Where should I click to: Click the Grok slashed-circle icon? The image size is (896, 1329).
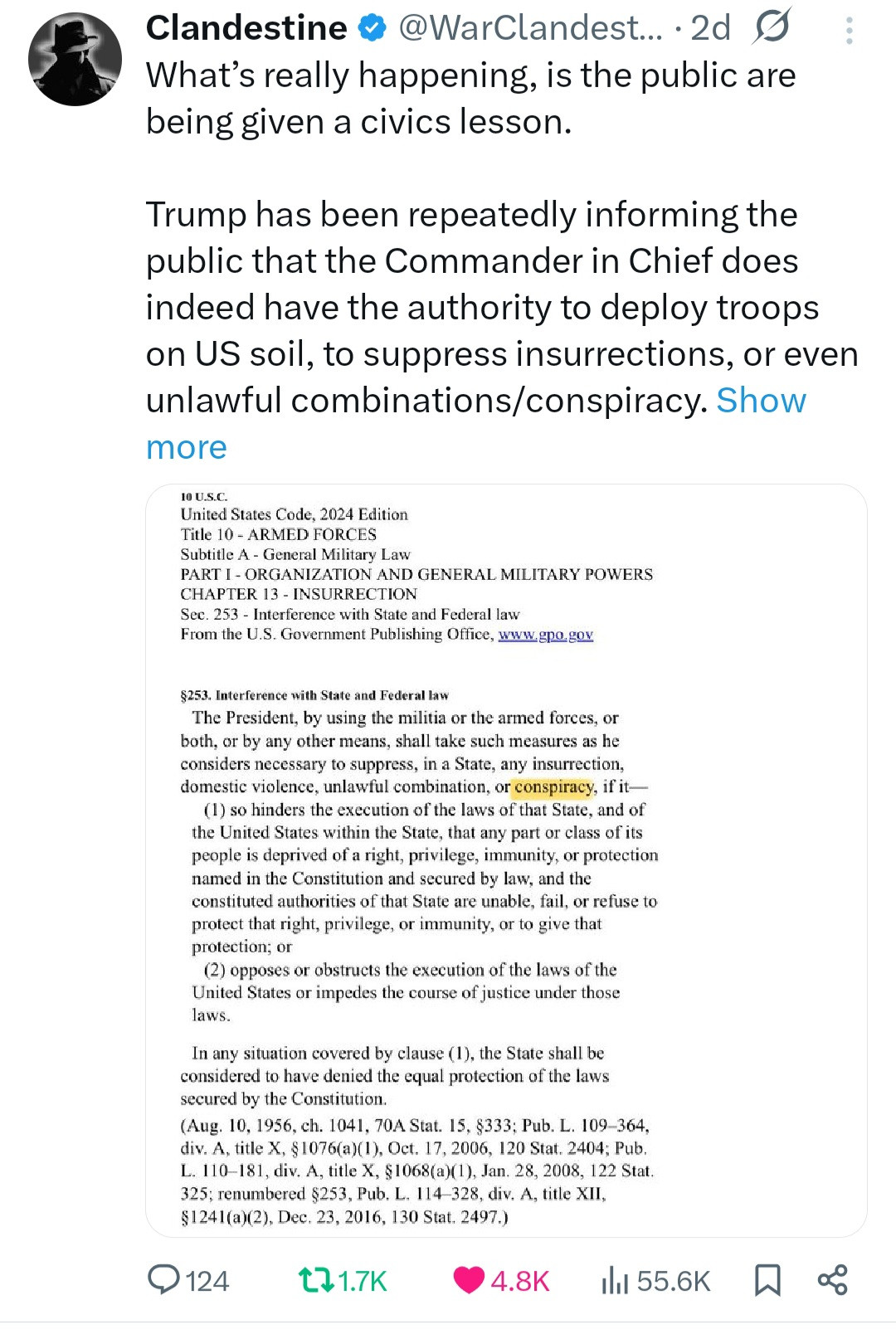(x=771, y=27)
